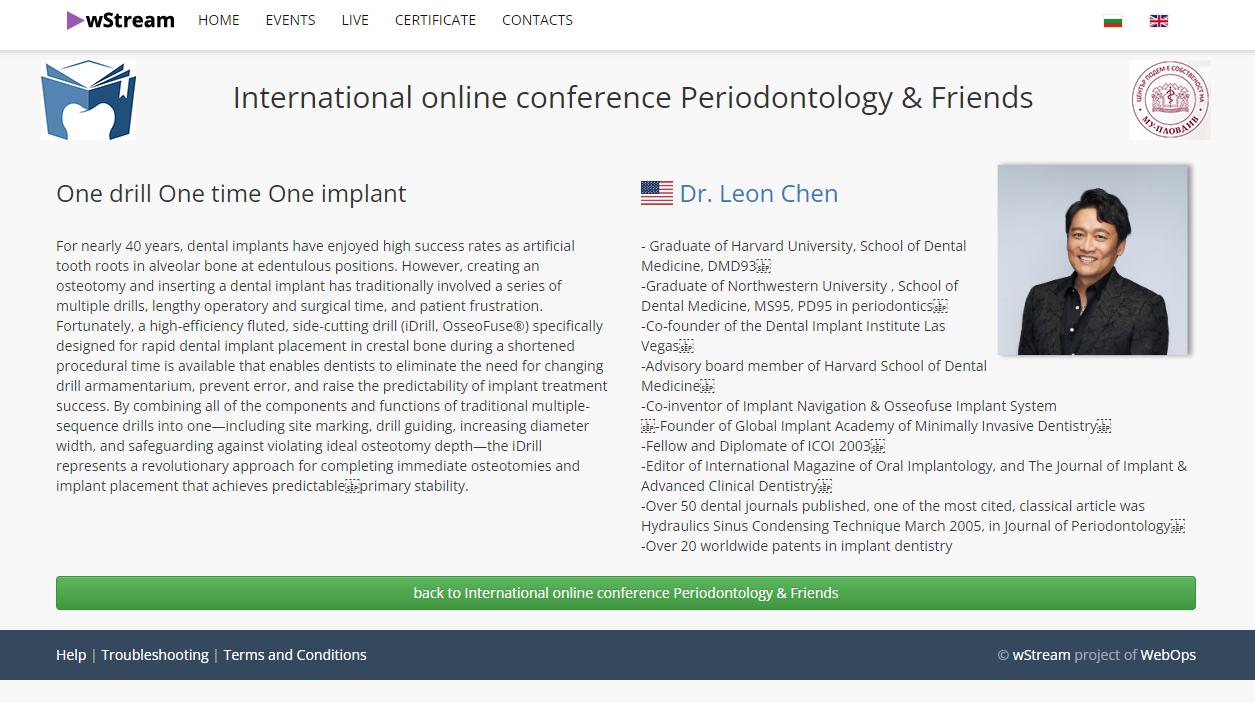Click the One drill One time One implant heading
The image size is (1255, 703).
point(231,194)
